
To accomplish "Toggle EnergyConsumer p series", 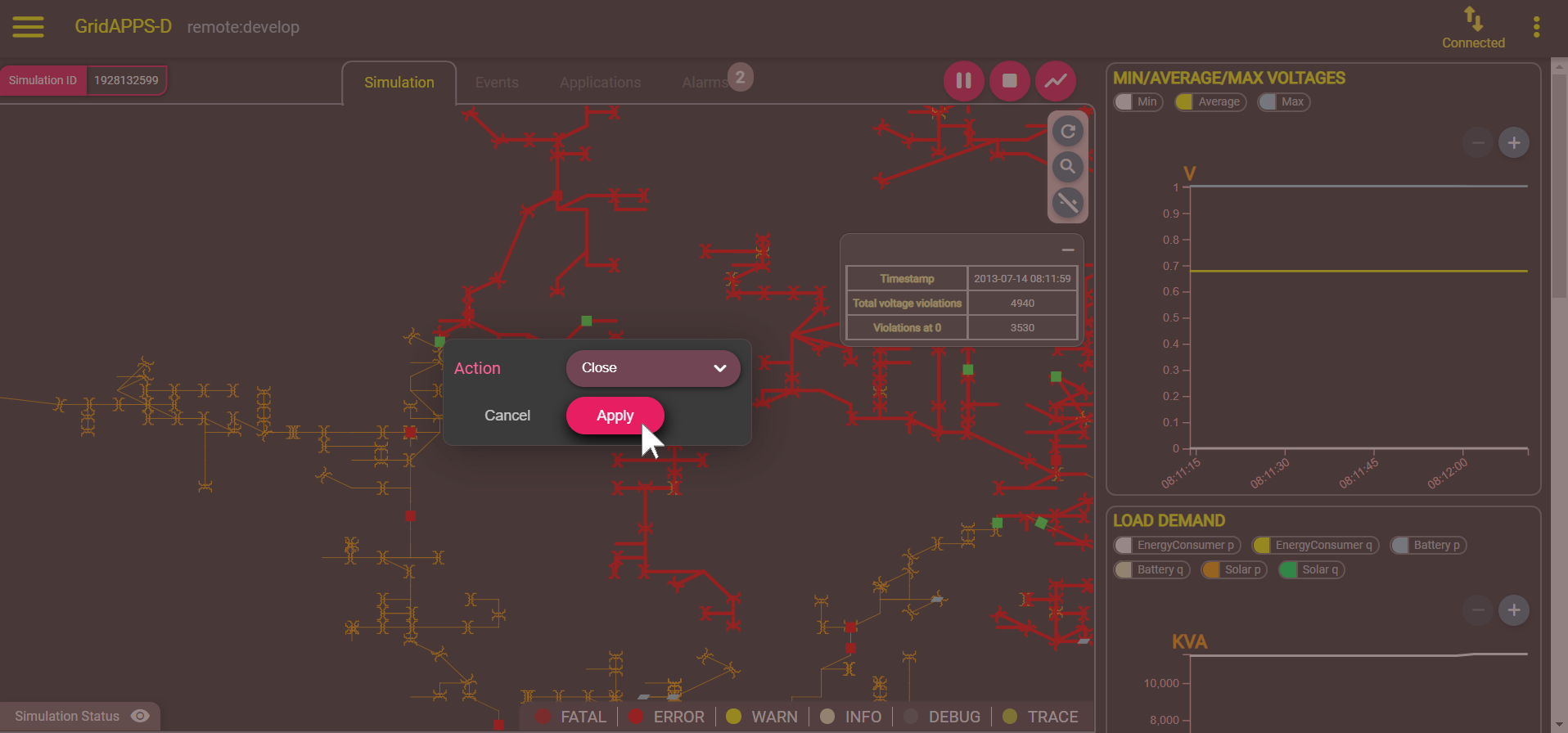I will tap(1177, 546).
